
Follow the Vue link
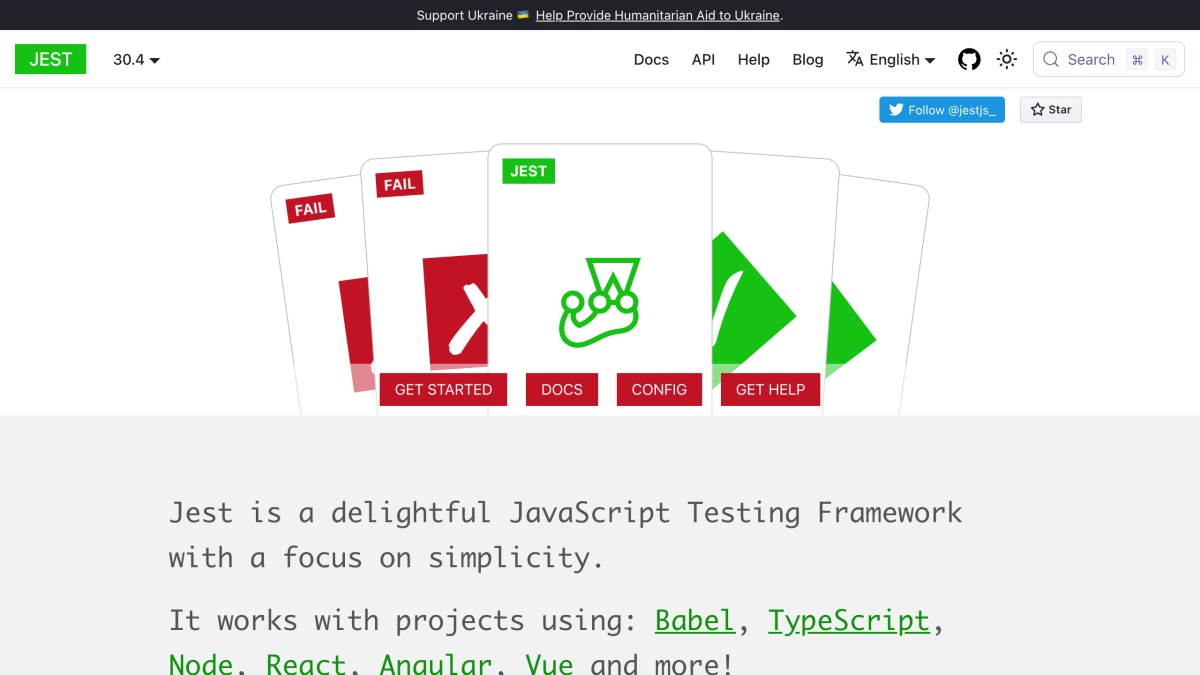(549, 664)
